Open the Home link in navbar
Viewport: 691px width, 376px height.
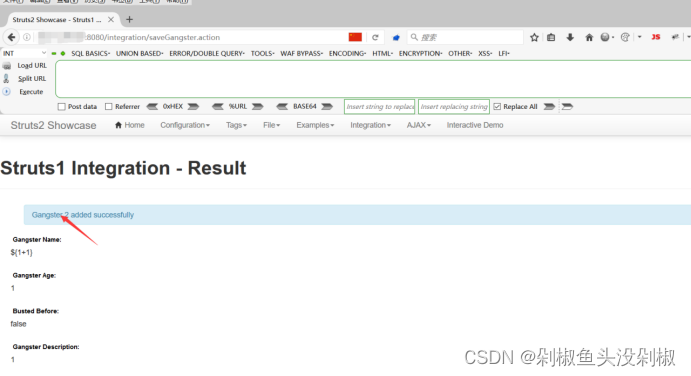(x=130, y=125)
